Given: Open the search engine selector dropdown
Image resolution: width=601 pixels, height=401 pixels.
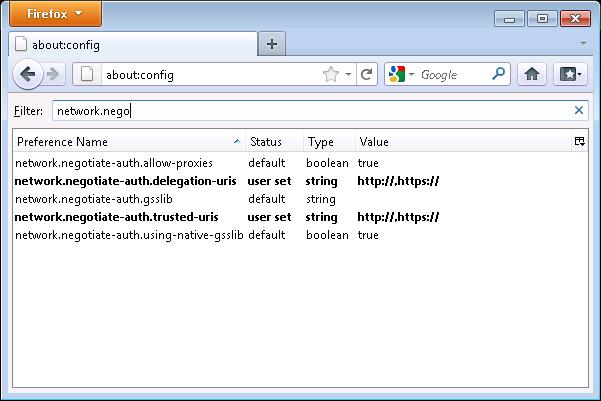Looking at the screenshot, I should click(401, 74).
